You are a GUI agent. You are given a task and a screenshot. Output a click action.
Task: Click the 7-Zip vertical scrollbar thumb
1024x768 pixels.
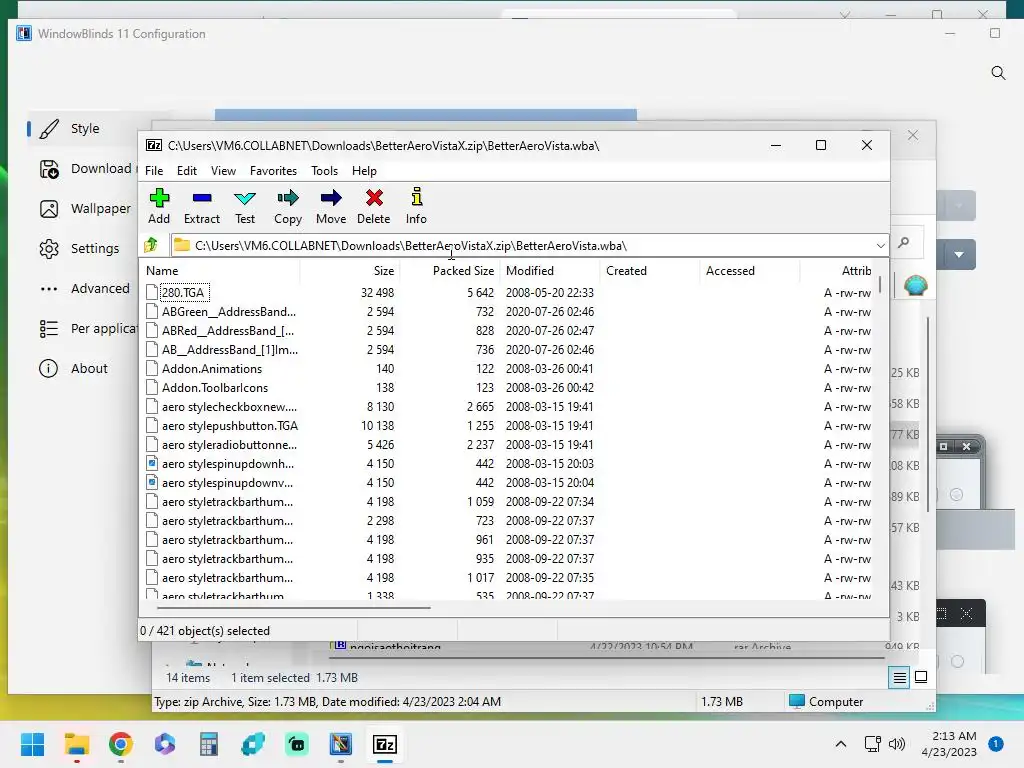(x=880, y=285)
